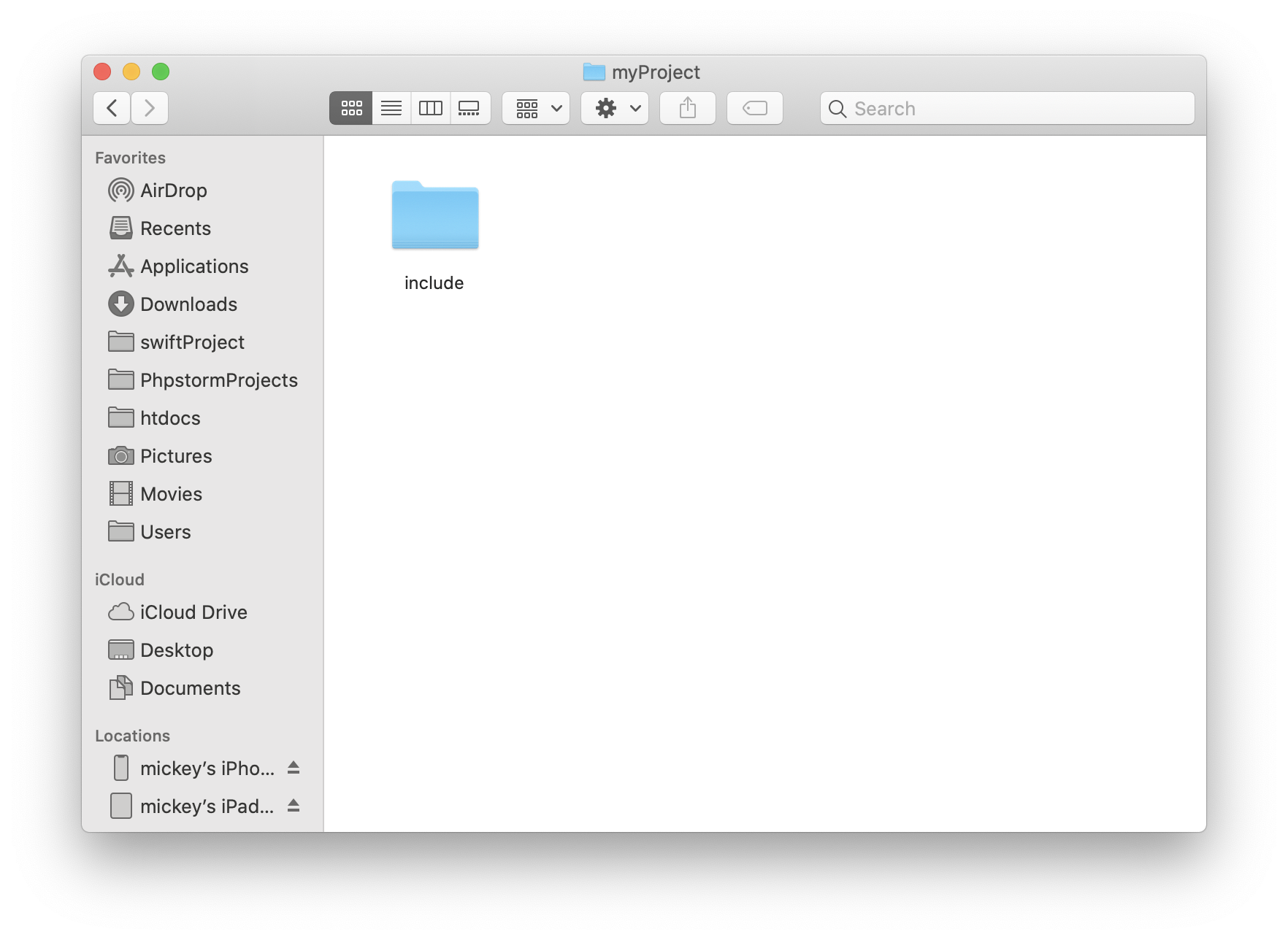The image size is (1288, 940).
Task: Open the PhpstormProjects sidebar folder
Action: point(203,380)
